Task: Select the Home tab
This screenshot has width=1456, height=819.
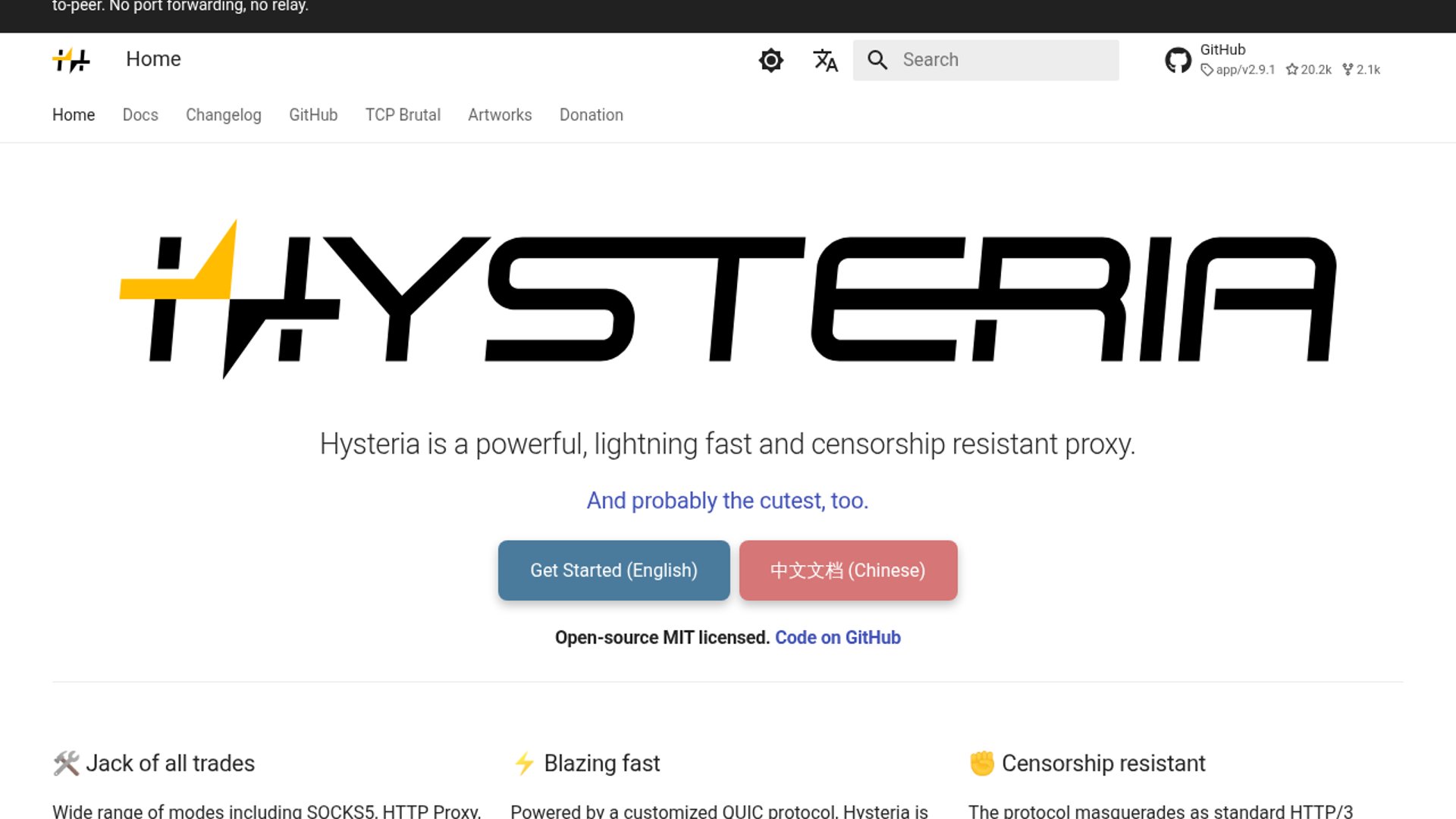Action: click(x=74, y=115)
